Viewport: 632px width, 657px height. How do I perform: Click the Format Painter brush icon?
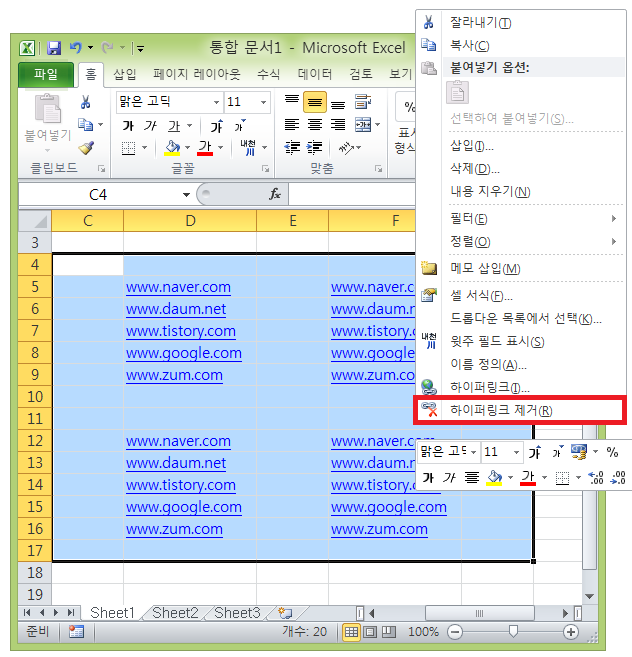pyautogui.click(x=86, y=147)
